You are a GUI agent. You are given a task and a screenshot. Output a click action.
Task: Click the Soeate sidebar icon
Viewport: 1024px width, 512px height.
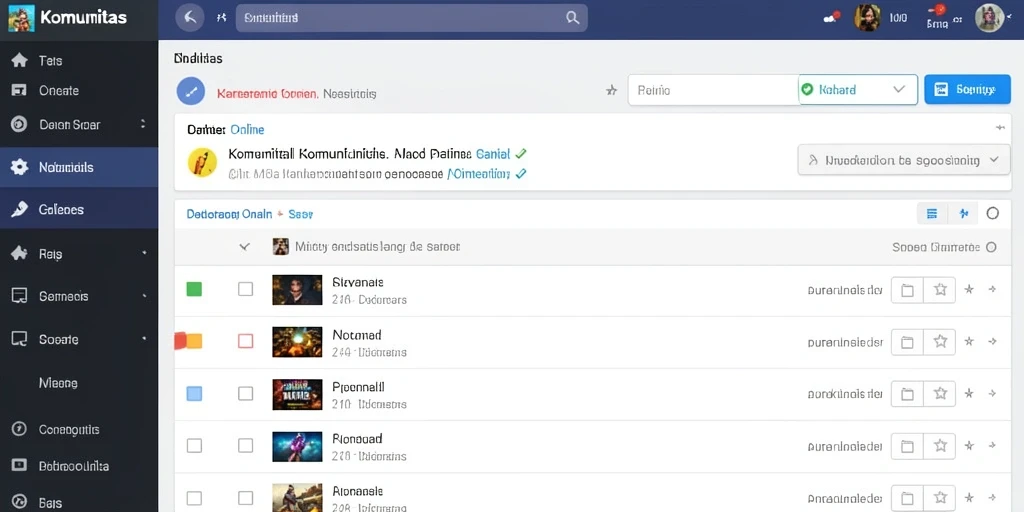[x=20, y=339]
